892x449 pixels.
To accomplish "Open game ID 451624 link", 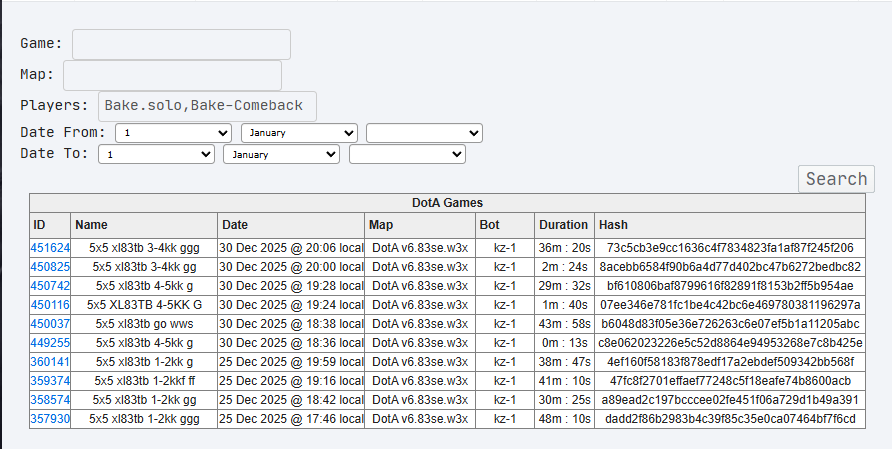I will pos(50,248).
